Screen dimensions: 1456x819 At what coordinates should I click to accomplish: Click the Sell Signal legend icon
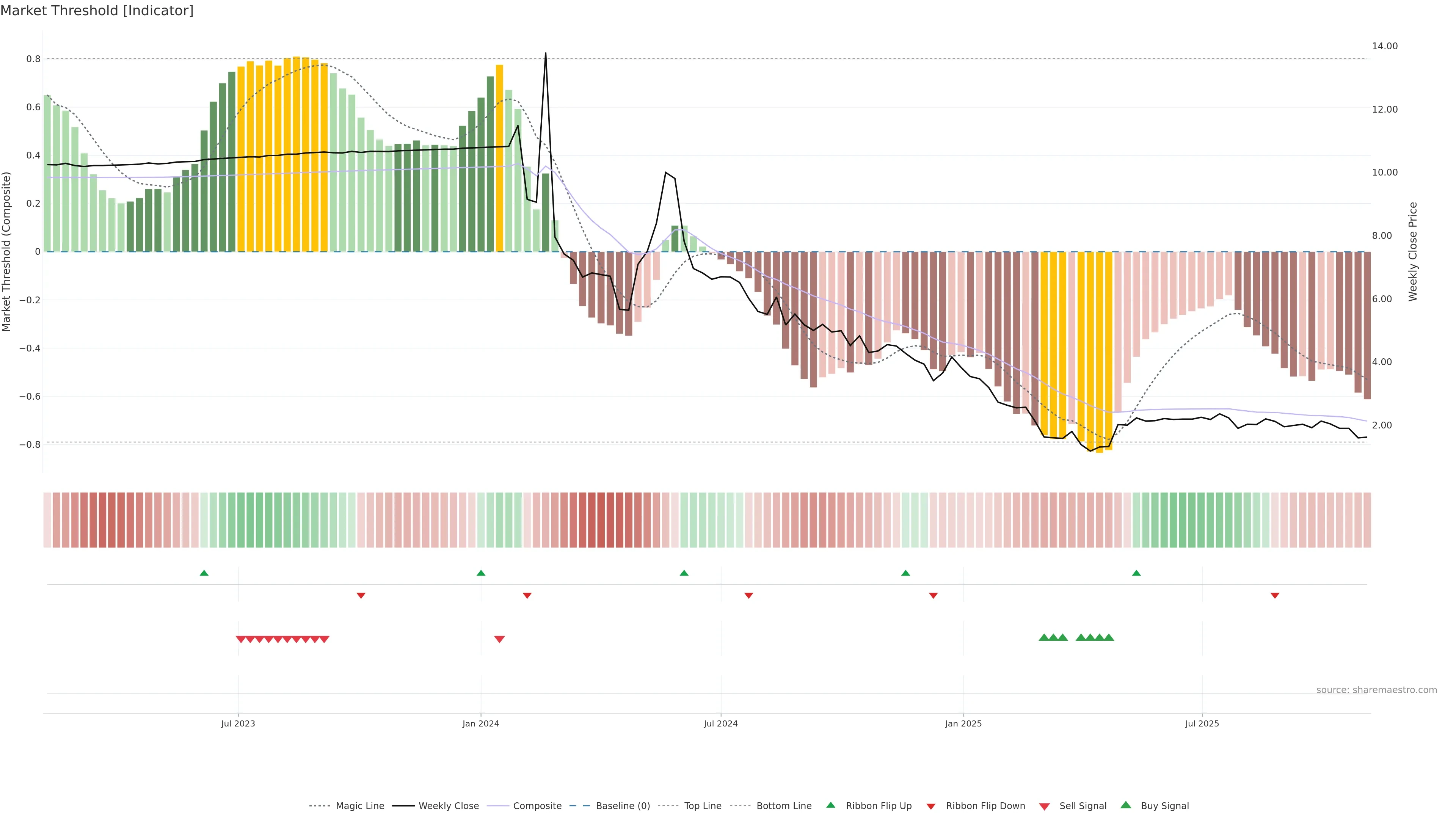pyautogui.click(x=1045, y=806)
